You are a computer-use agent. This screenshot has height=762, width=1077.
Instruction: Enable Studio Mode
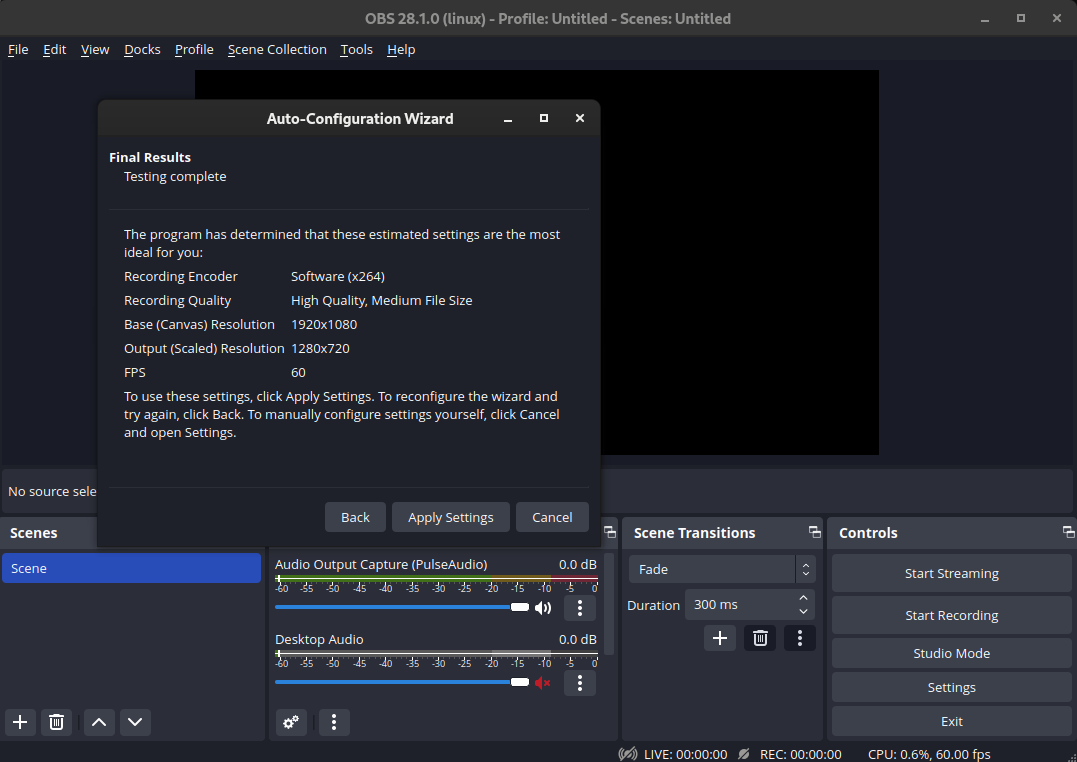(950, 653)
